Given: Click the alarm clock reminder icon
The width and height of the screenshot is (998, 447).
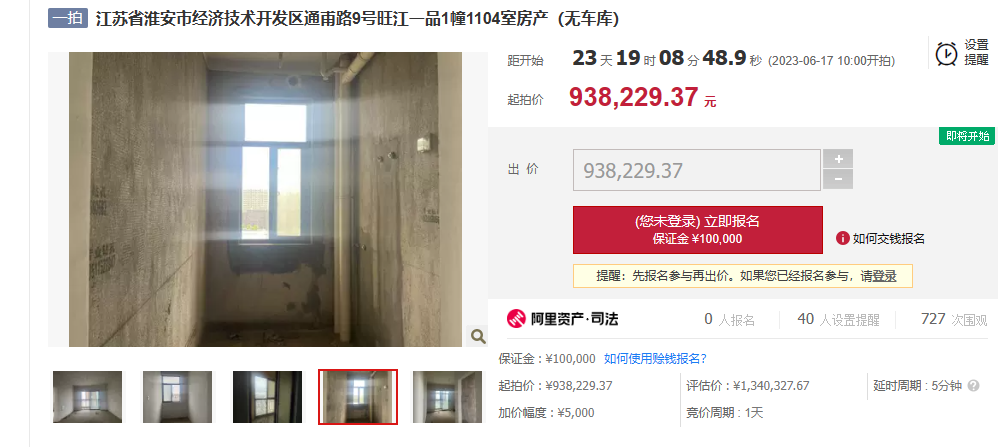Looking at the screenshot, I should coord(946,53).
